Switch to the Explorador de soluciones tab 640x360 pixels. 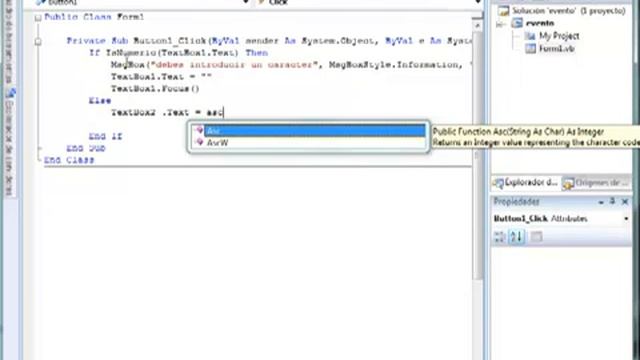(526, 183)
